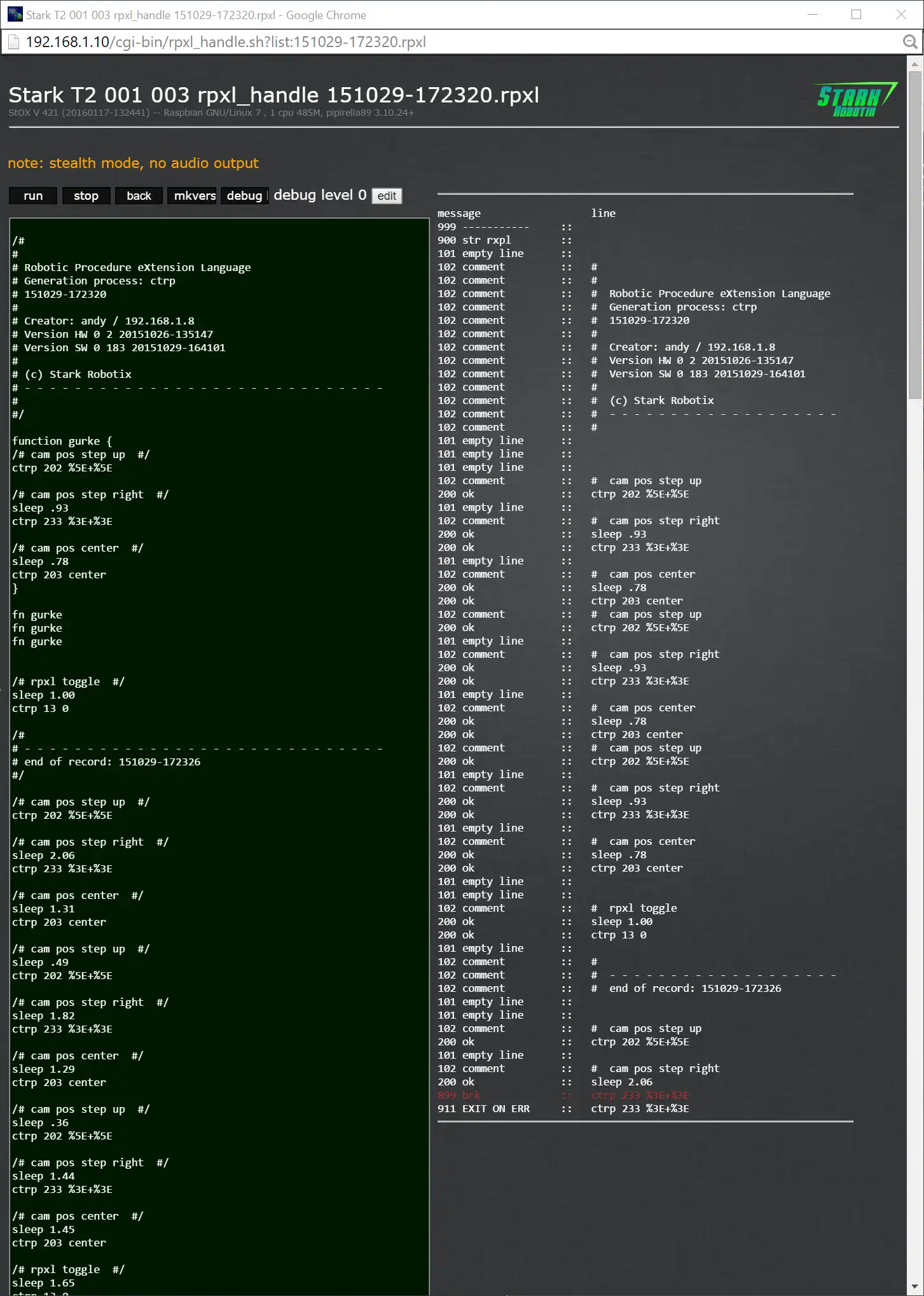Close the Chrome window

[901, 15]
